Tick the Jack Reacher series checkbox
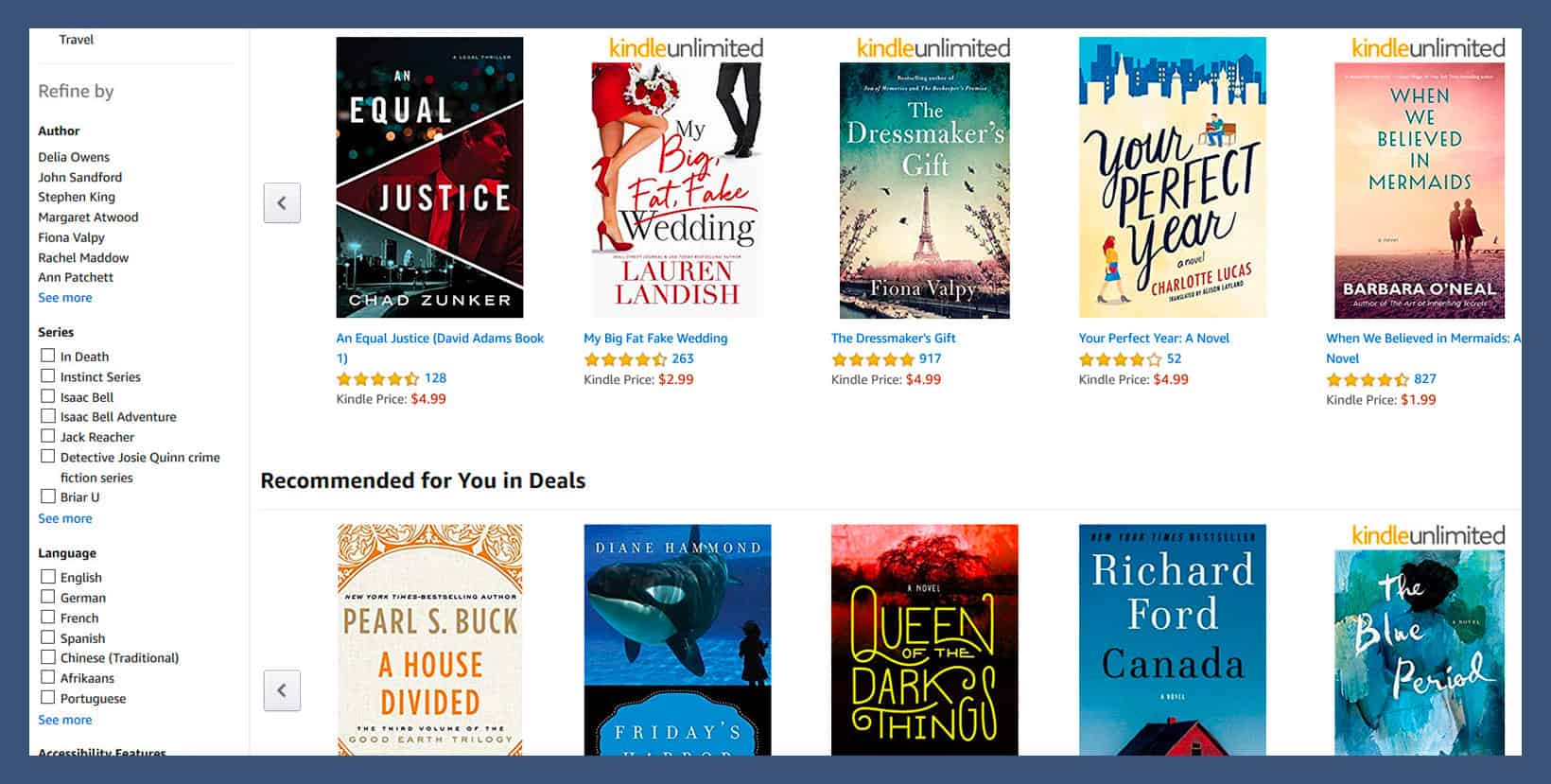Image resolution: width=1551 pixels, height=784 pixels. click(47, 436)
